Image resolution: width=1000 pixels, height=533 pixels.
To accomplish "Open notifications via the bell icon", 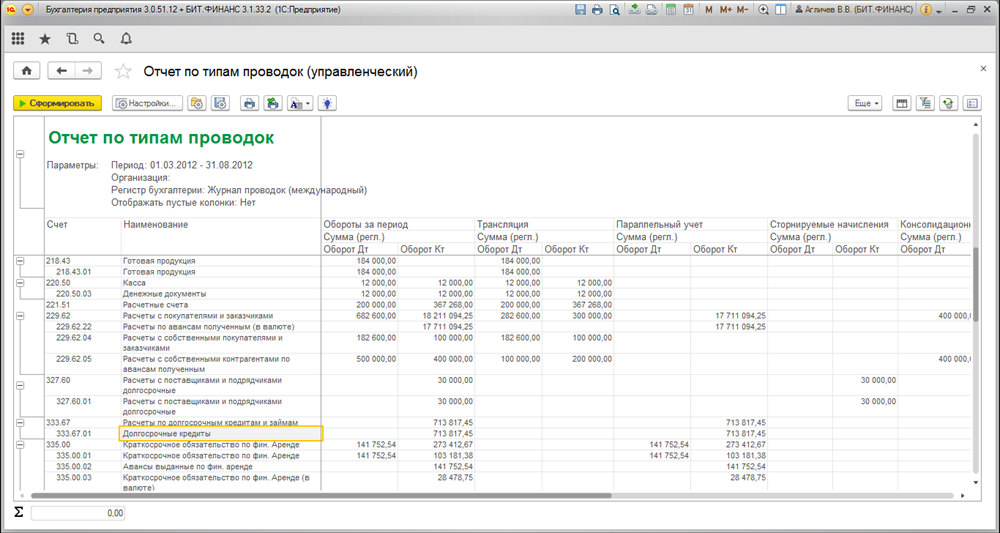I will coord(126,39).
